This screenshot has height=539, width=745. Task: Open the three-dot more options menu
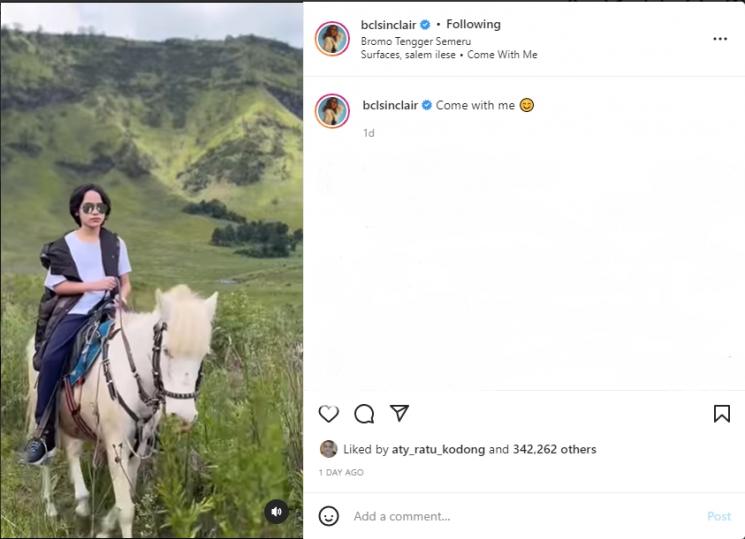(720, 39)
